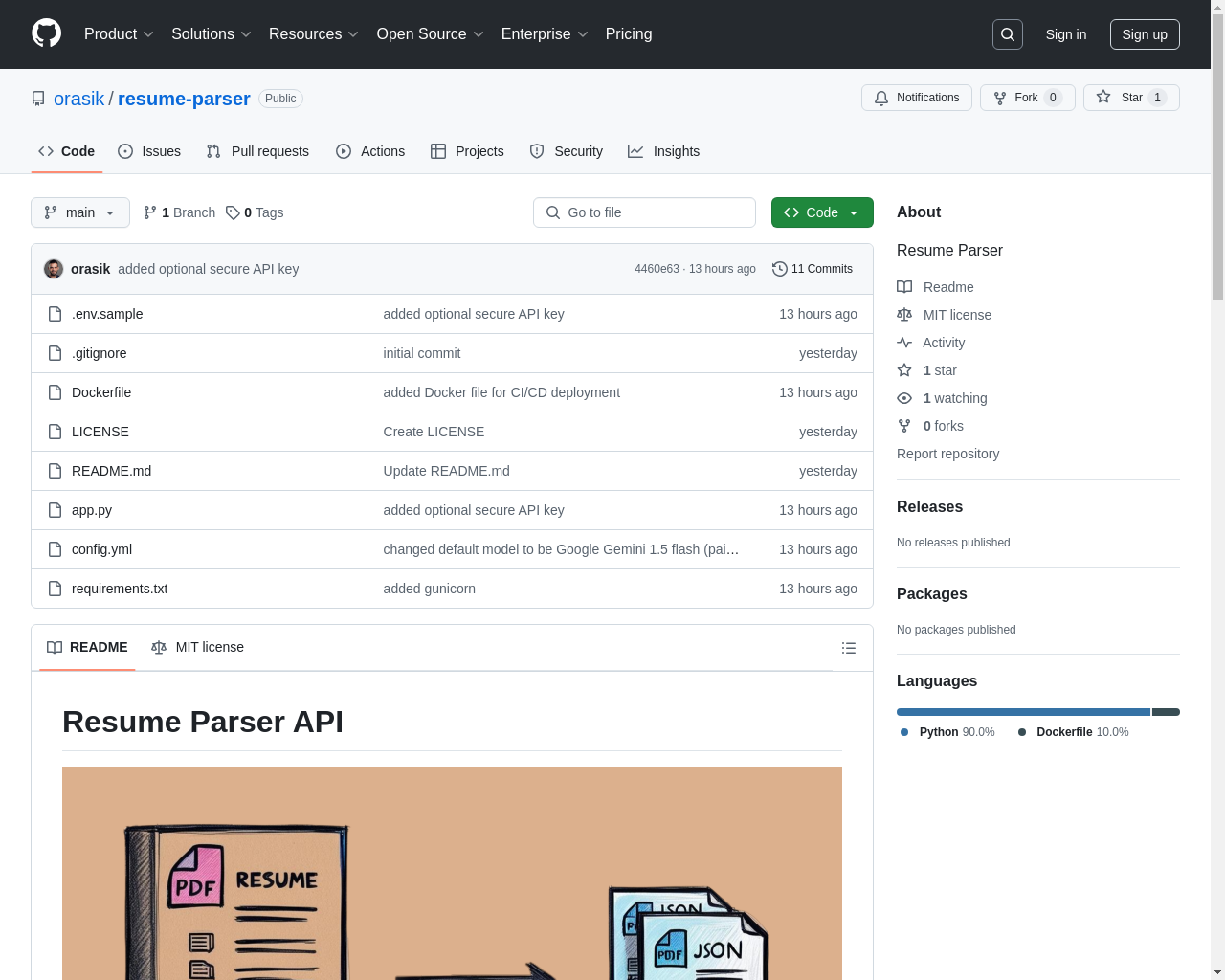Select the README tab in file panel
The height and width of the screenshot is (980, 1225).
tap(87, 647)
